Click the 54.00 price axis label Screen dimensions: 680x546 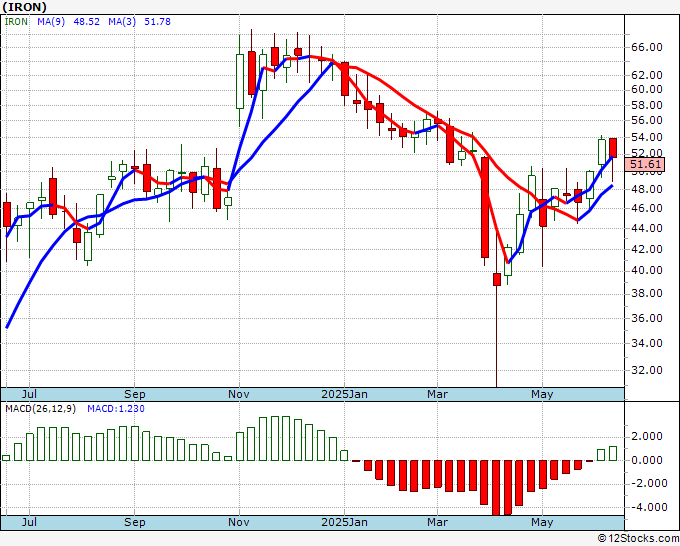(x=647, y=137)
